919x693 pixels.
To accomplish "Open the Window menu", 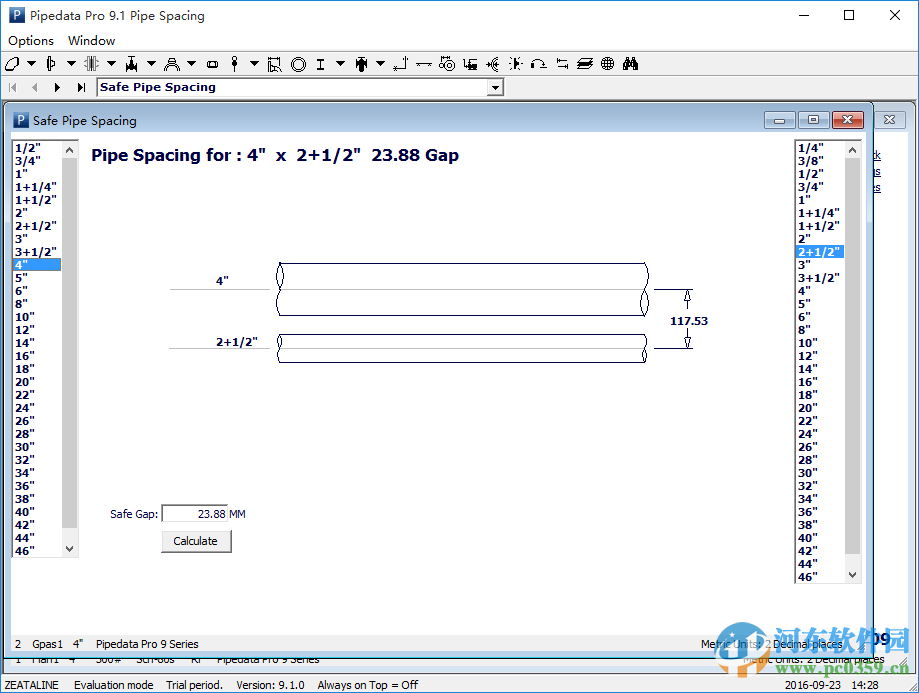I will tap(91, 40).
